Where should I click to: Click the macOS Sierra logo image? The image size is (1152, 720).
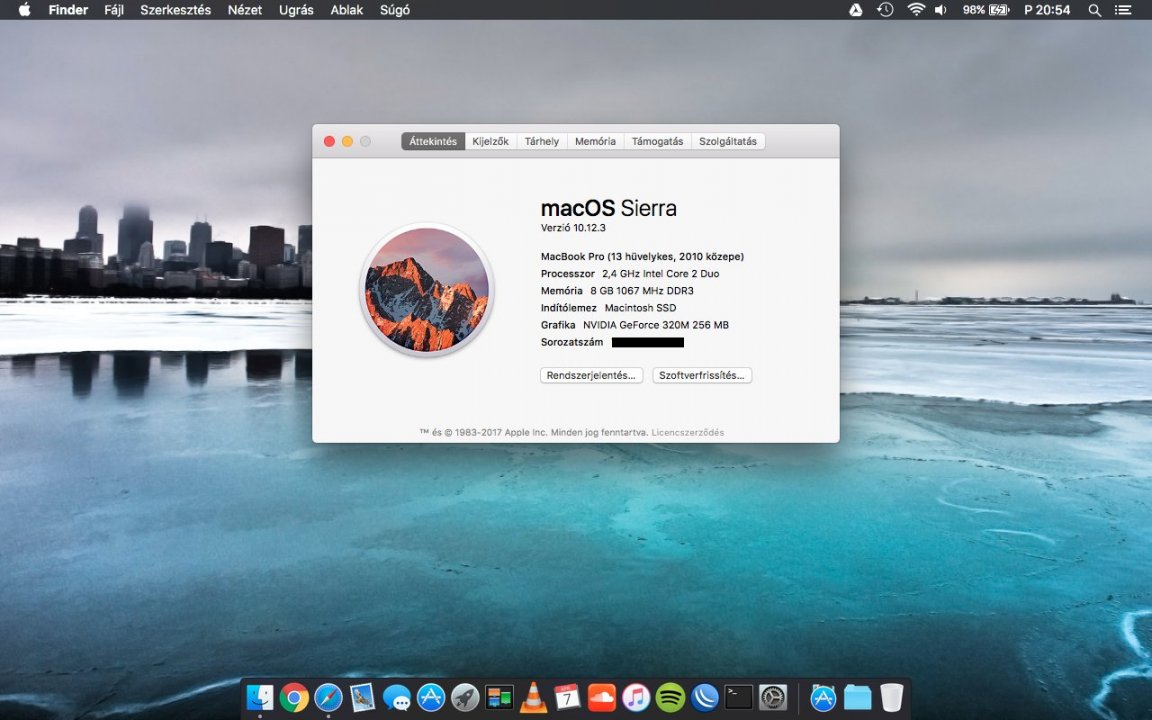[427, 289]
